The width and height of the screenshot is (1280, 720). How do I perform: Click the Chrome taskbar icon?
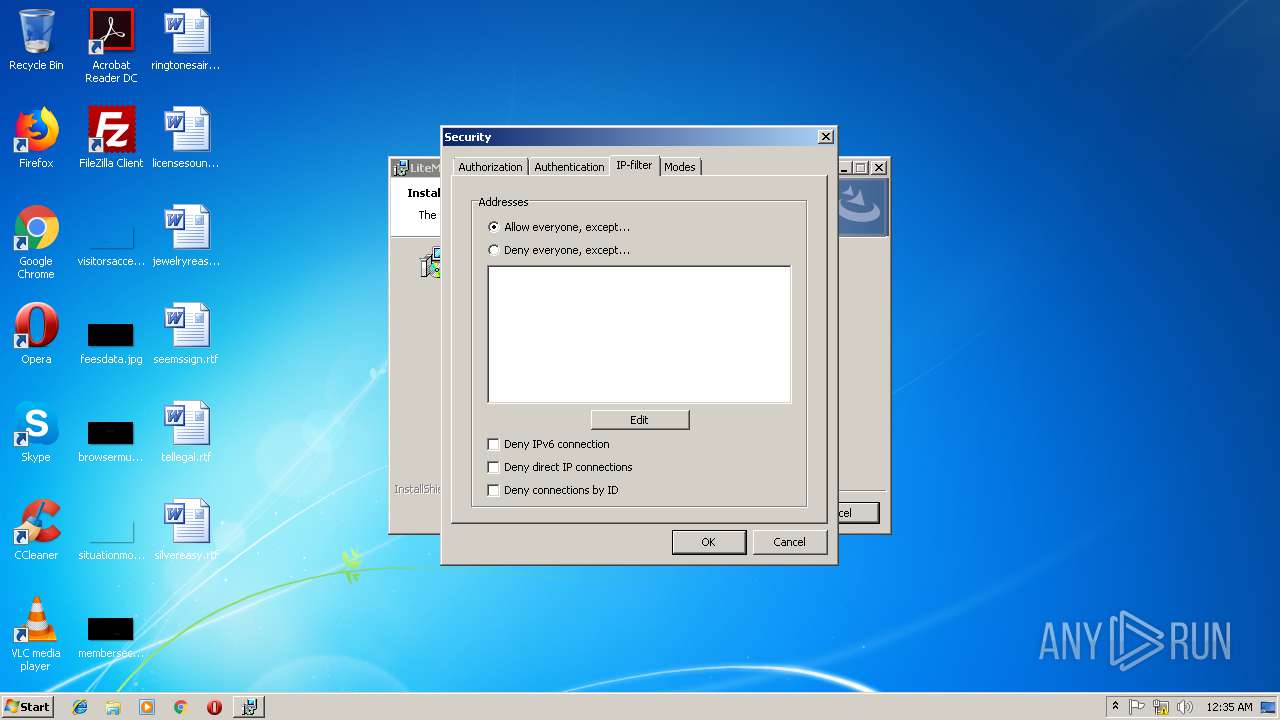(x=180, y=707)
